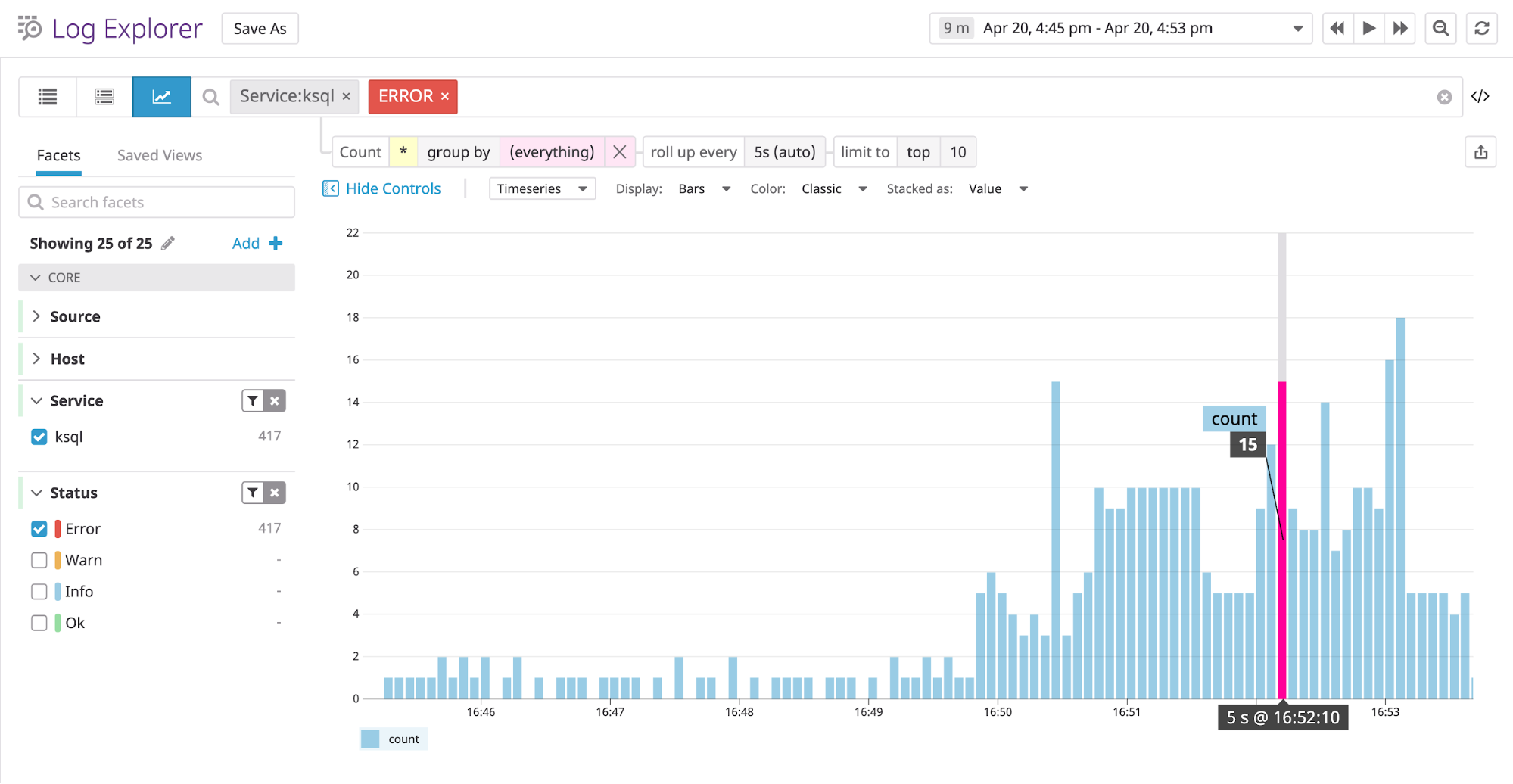Click the zoom-out magnifier icon
Screen dimensions: 1513x784
[x=1440, y=28]
